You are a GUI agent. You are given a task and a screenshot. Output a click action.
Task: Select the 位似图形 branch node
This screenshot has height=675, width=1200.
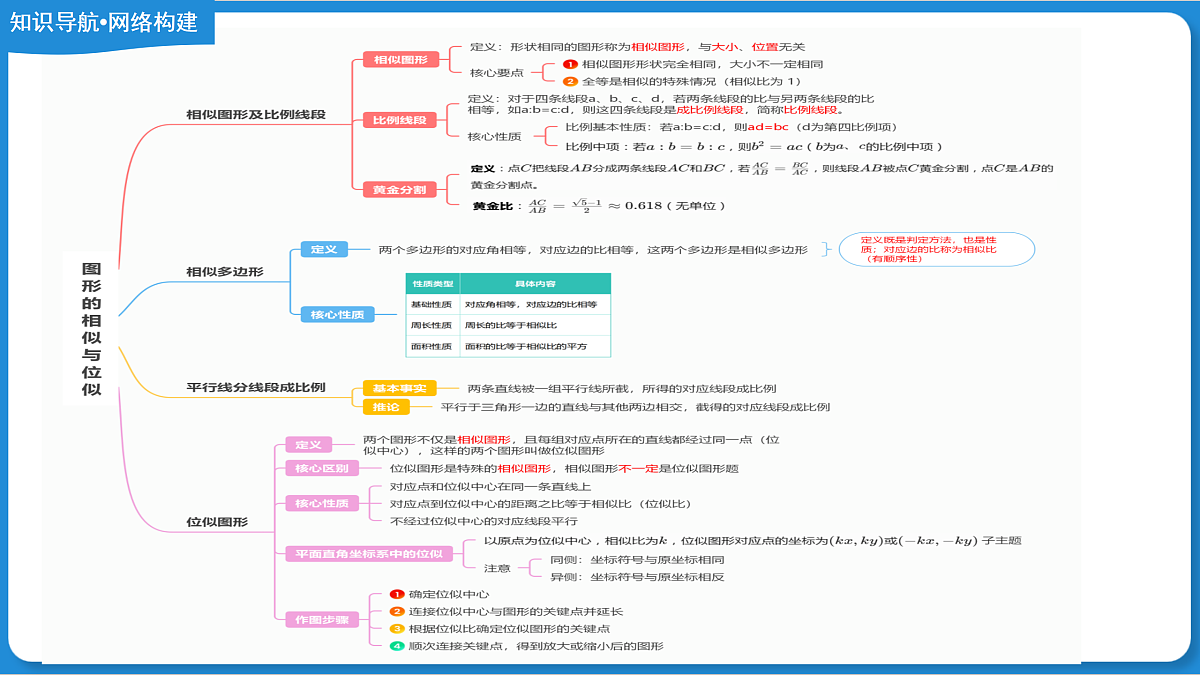pyautogui.click(x=217, y=521)
